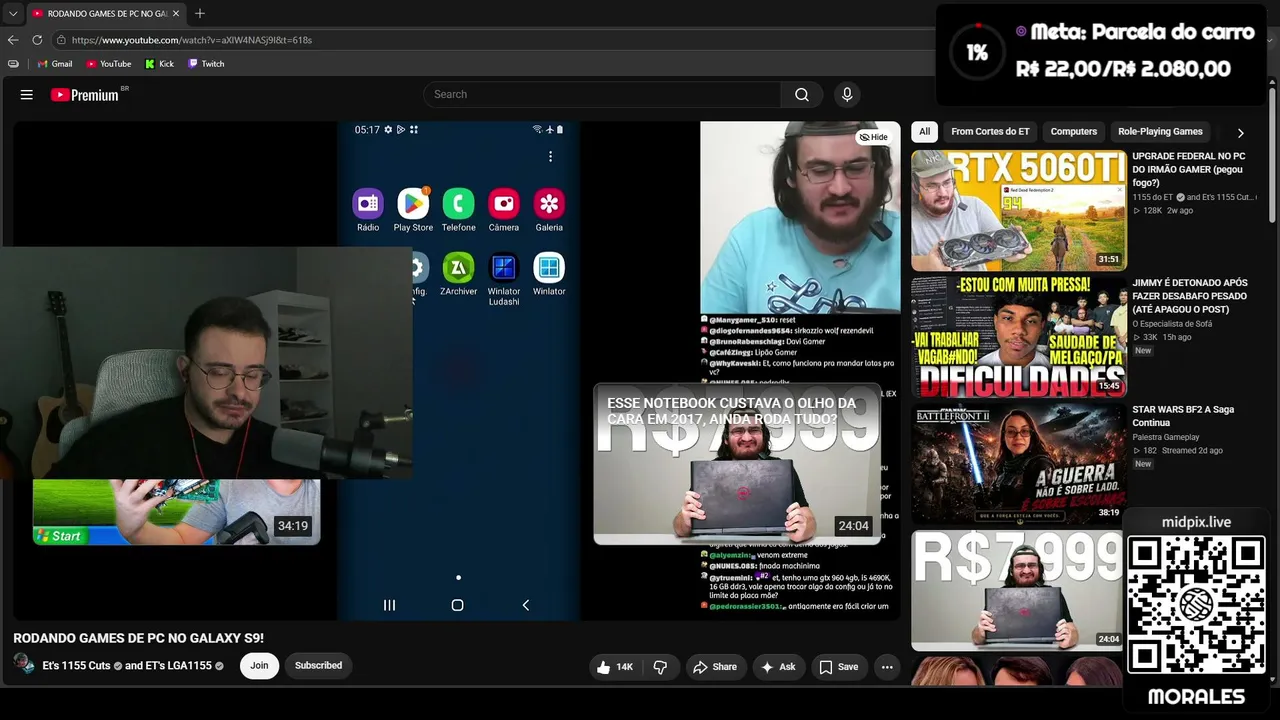Open title STAR WARS BF2 A Saga Continua
This screenshot has width=1280, height=720.
click(x=1183, y=416)
